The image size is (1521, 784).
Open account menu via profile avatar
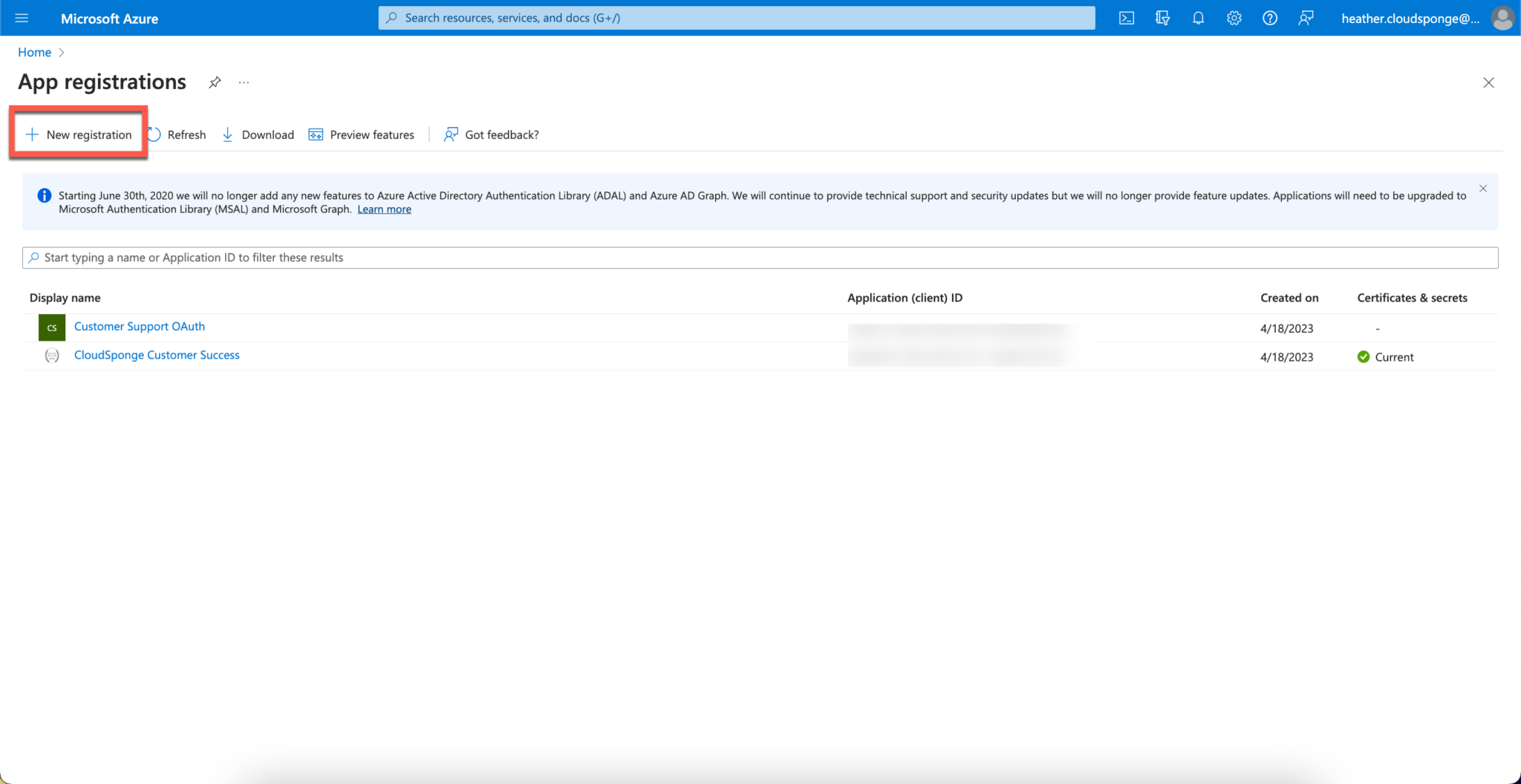pos(1502,18)
